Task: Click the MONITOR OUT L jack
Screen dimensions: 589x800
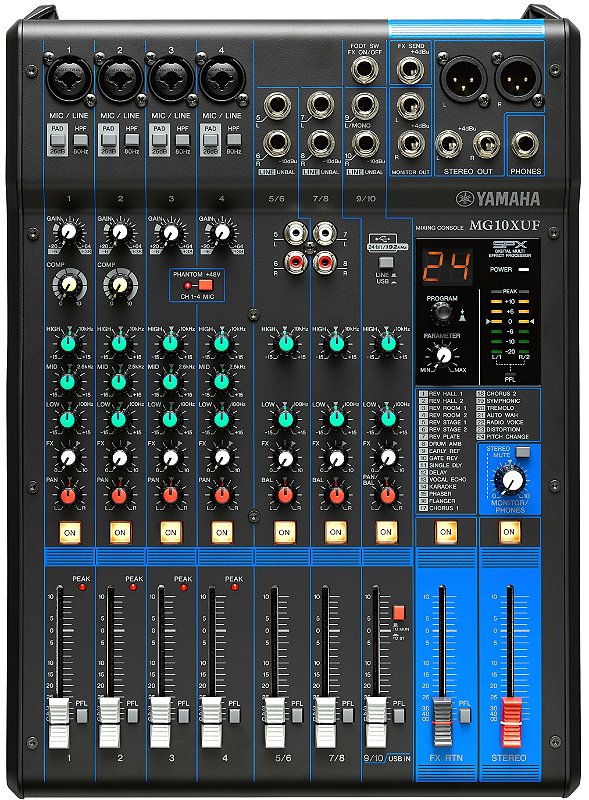Action: point(410,106)
